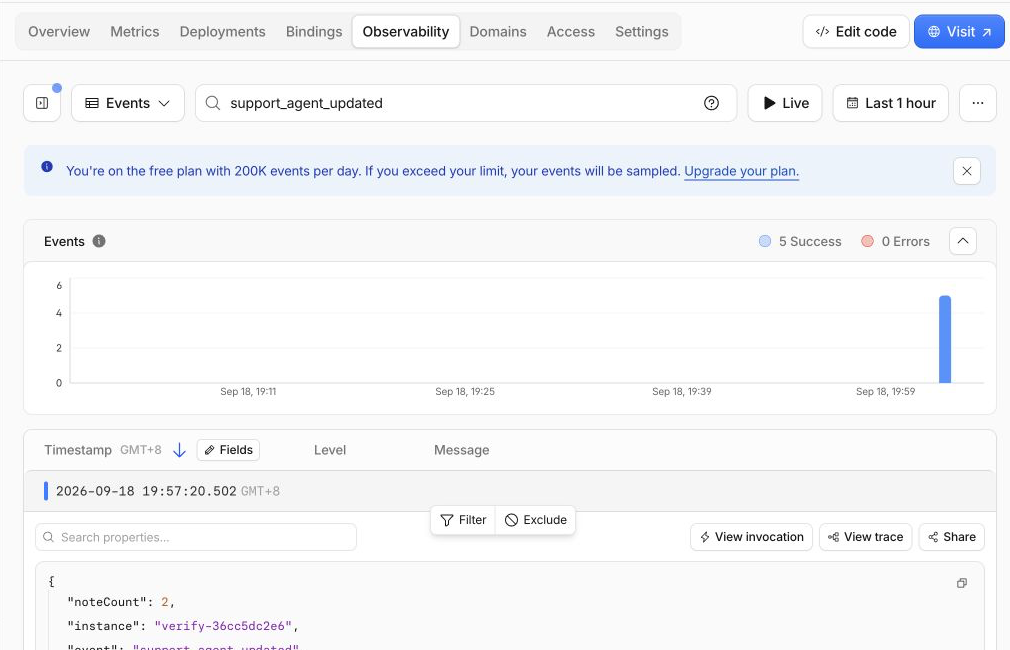Image resolution: width=1010 pixels, height=650 pixels.
Task: Toggle the 5 Success legend swatch
Action: (x=765, y=241)
